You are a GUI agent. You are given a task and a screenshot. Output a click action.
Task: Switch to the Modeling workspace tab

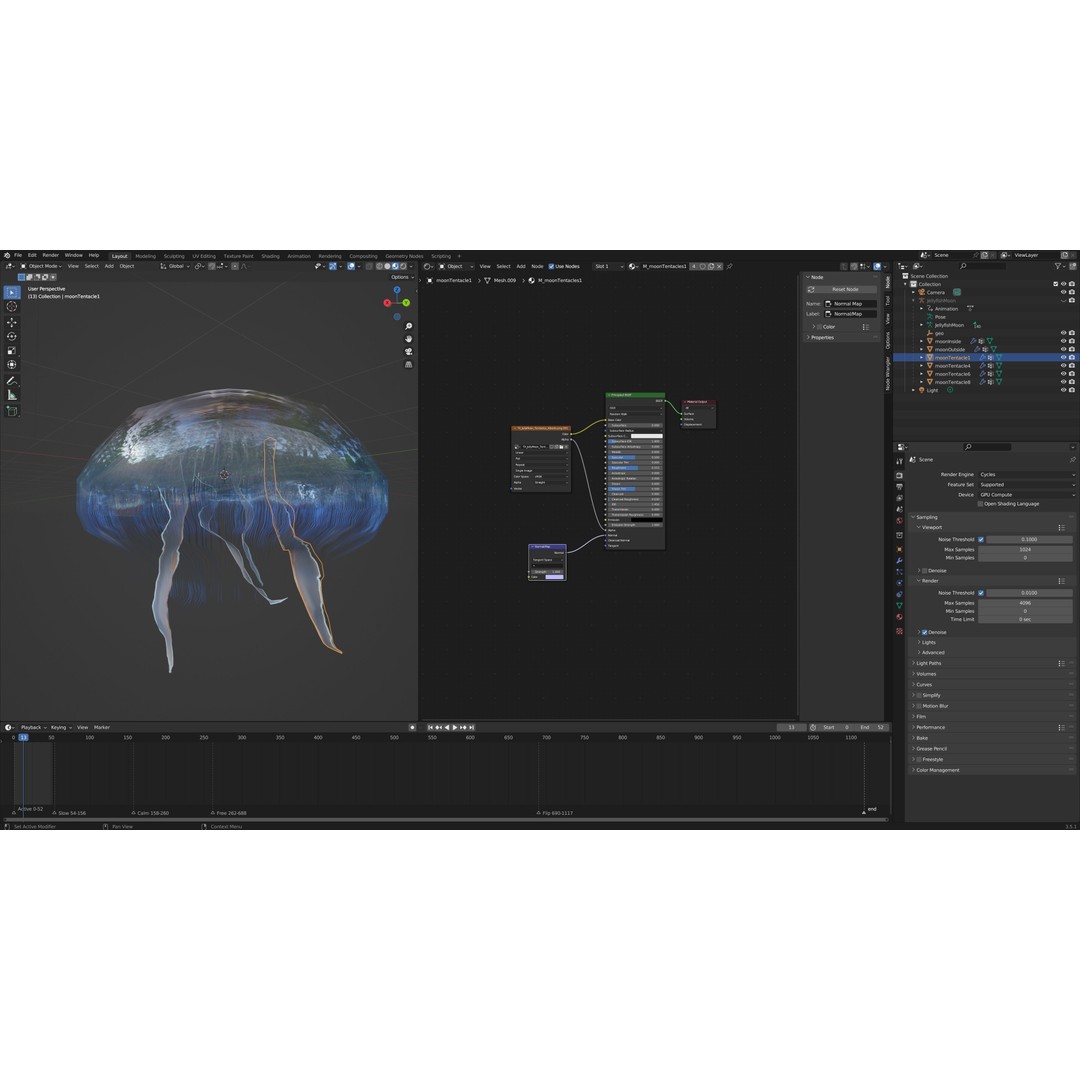145,256
